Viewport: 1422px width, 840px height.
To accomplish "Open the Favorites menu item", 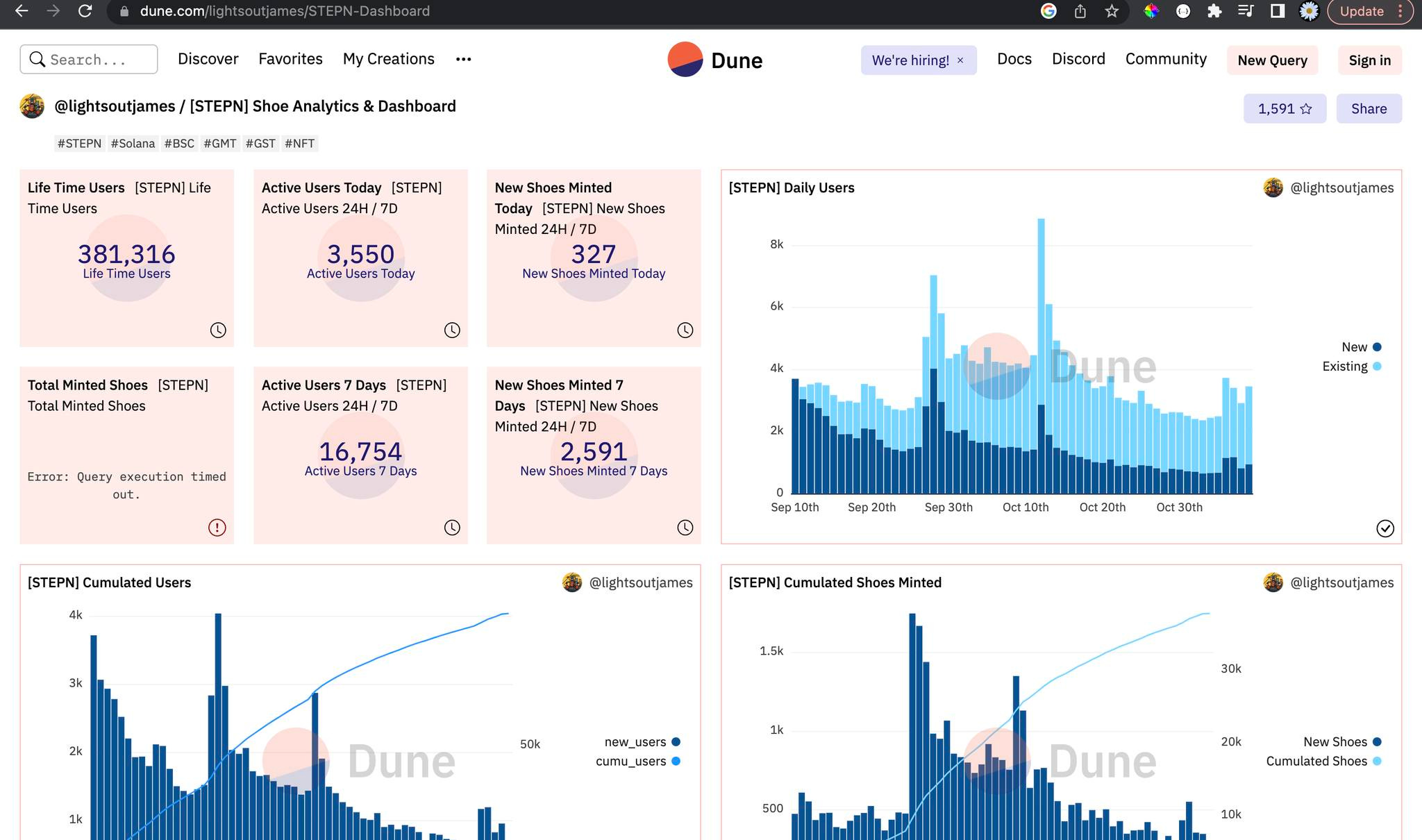I will point(290,59).
